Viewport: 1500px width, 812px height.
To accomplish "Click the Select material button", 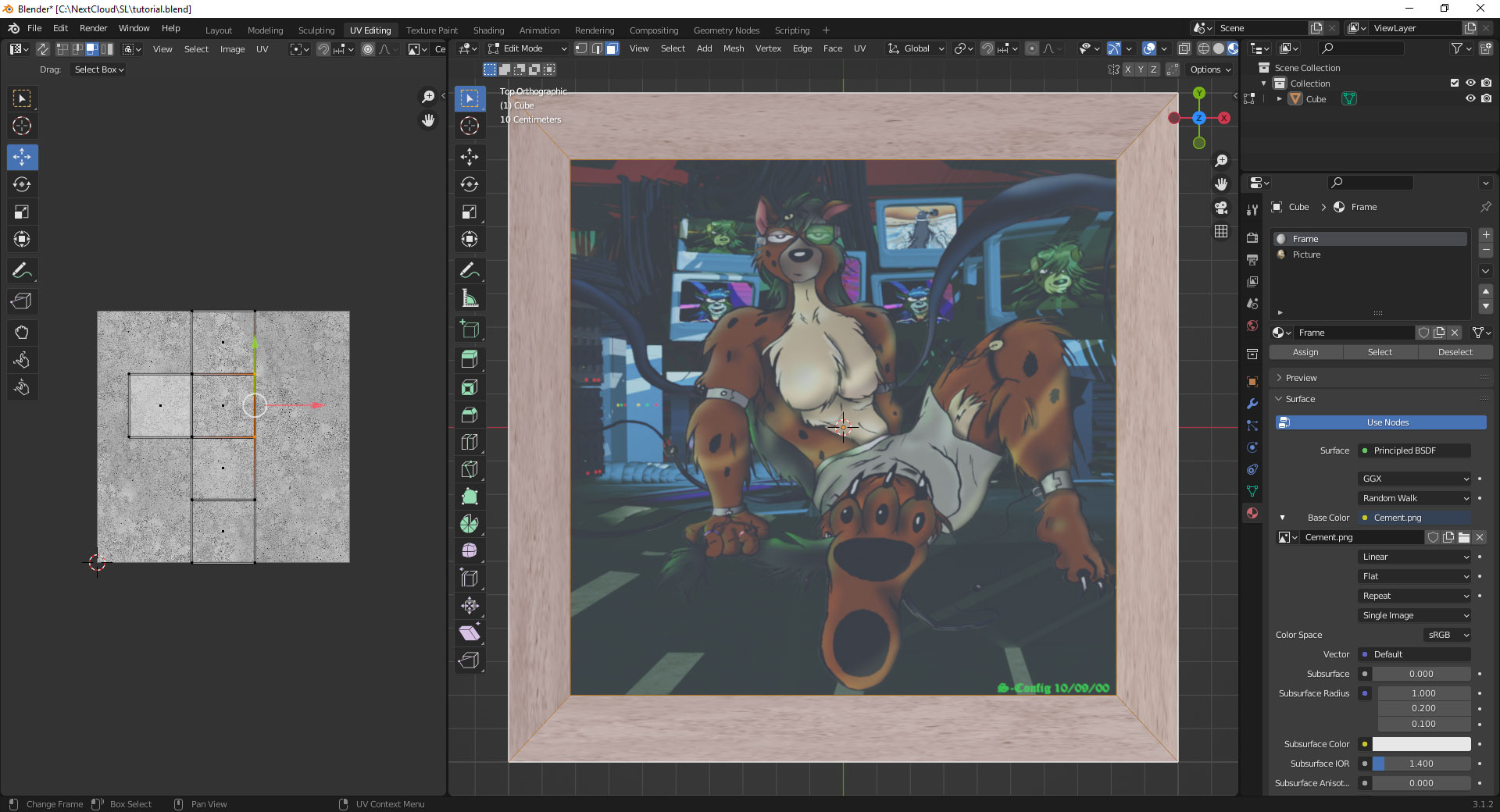I will pos(1380,352).
